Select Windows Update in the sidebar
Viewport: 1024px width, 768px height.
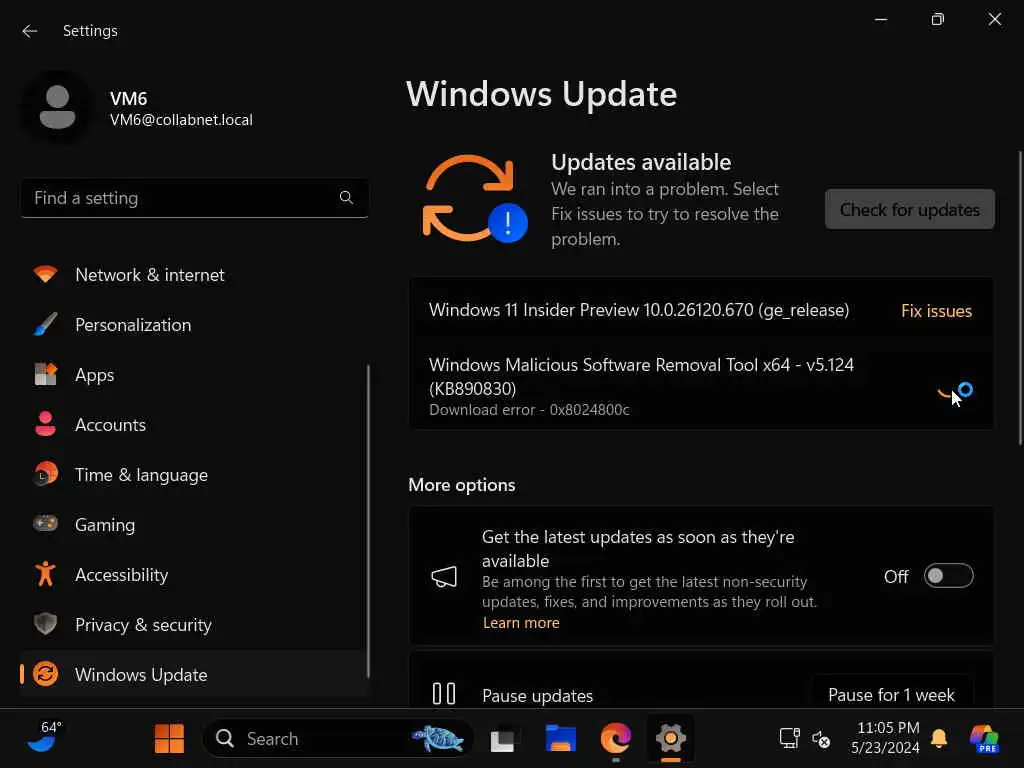pyautogui.click(x=195, y=674)
